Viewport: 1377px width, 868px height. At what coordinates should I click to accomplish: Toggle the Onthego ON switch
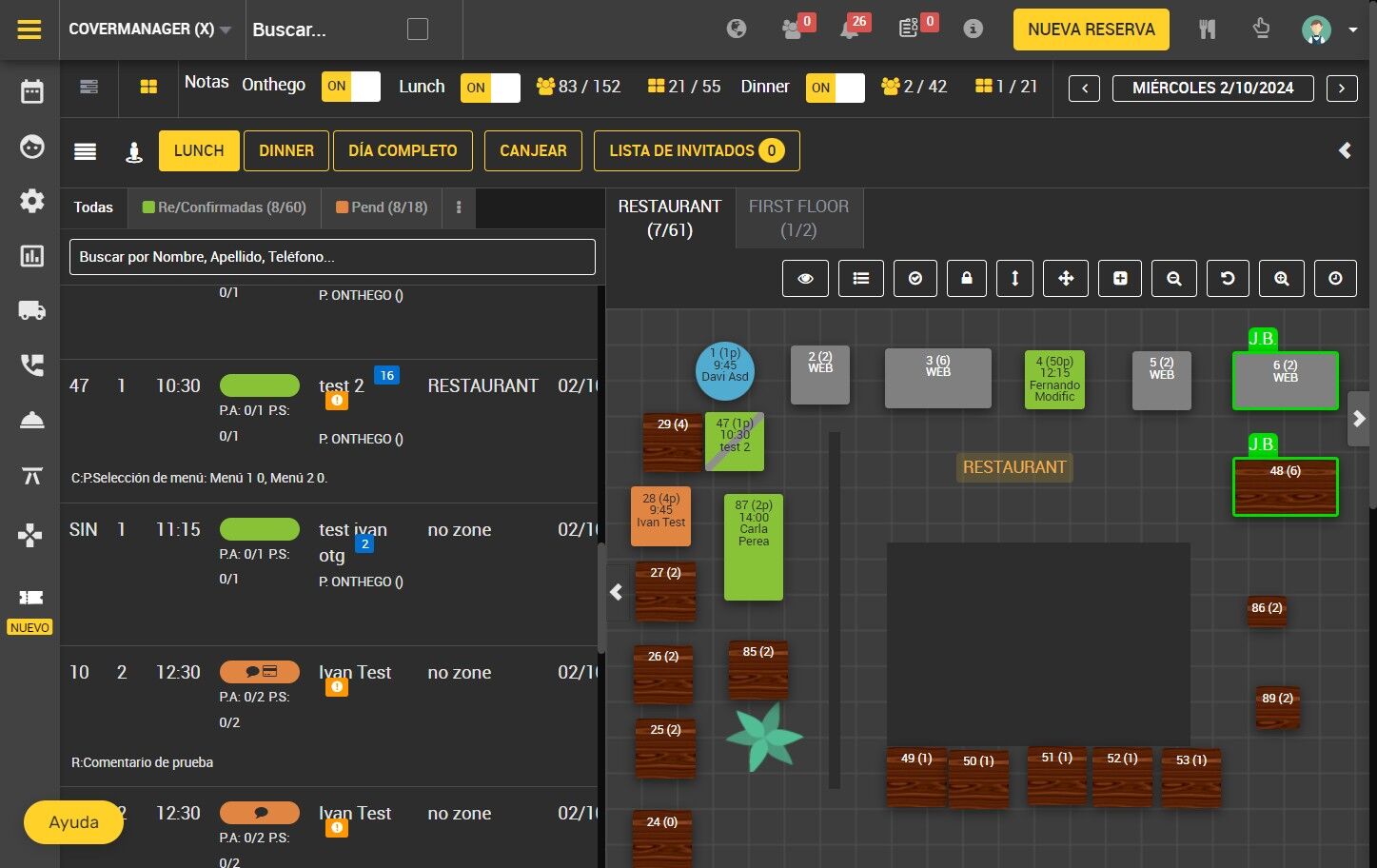tap(350, 87)
